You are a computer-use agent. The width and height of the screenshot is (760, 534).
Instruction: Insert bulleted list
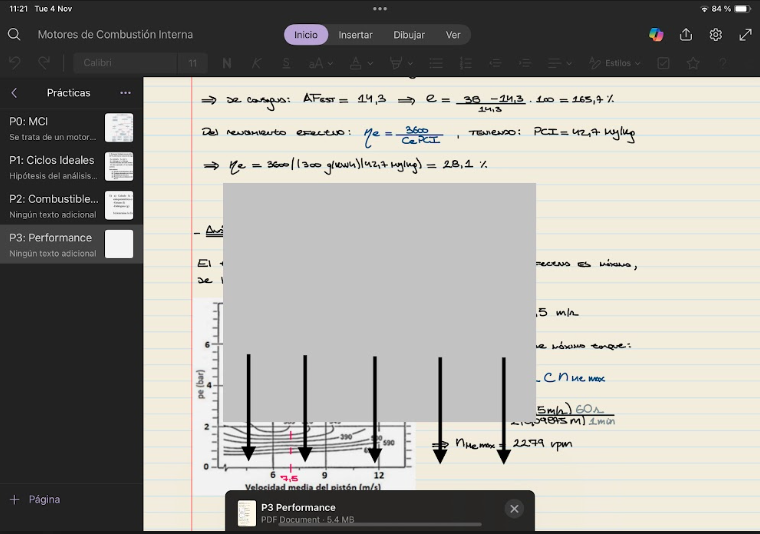pos(436,63)
